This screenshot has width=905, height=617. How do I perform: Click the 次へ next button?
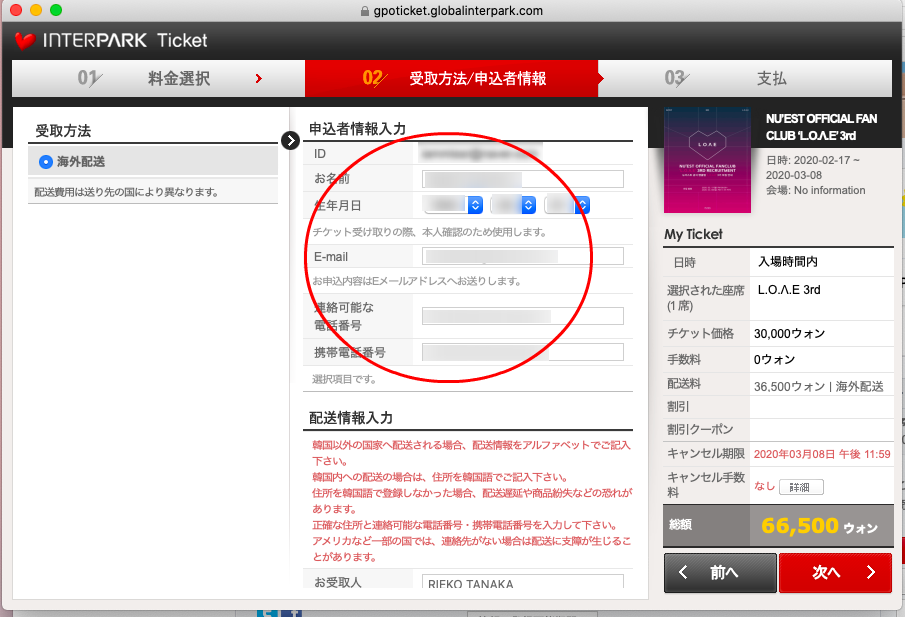(835, 573)
